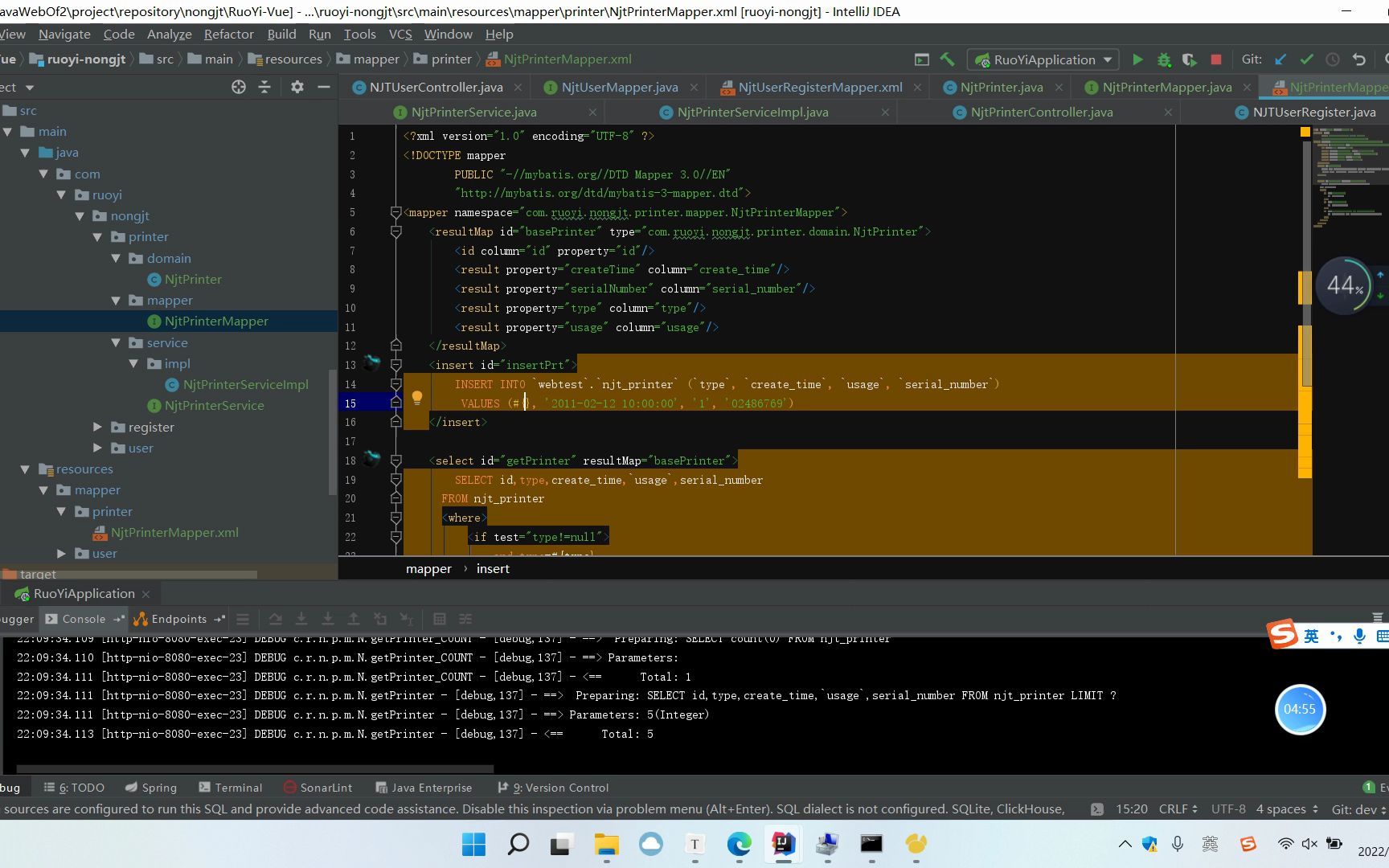Open Microsoft Edge in taskbar
This screenshot has width=1389, height=868.
(740, 844)
